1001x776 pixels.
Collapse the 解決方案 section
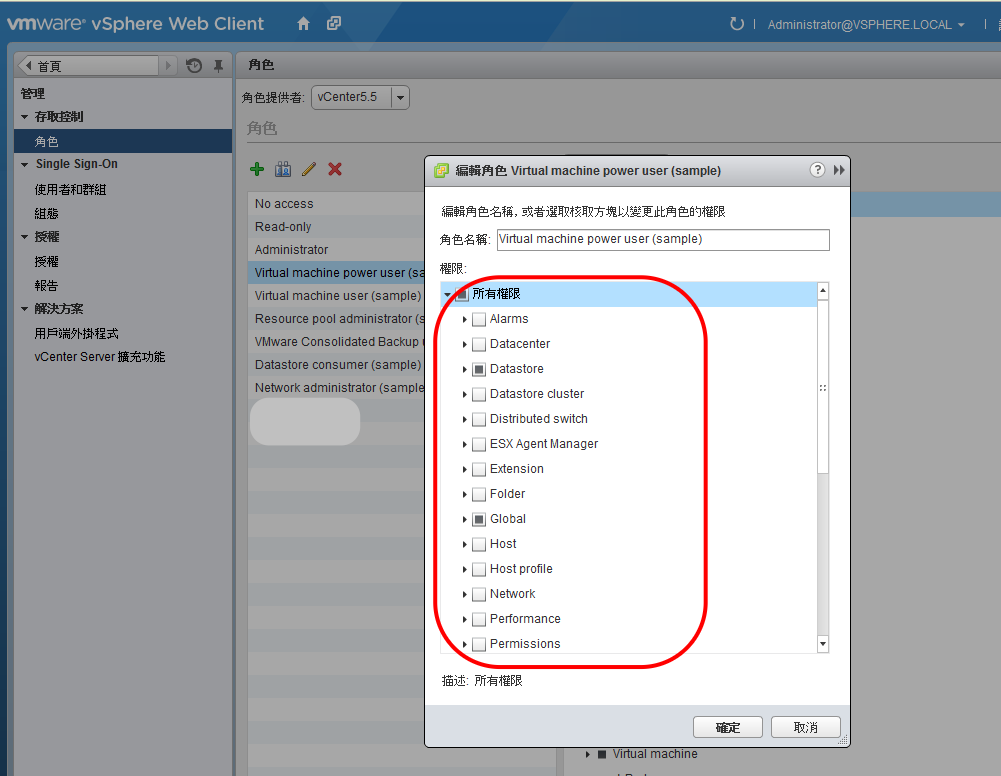coord(24,309)
